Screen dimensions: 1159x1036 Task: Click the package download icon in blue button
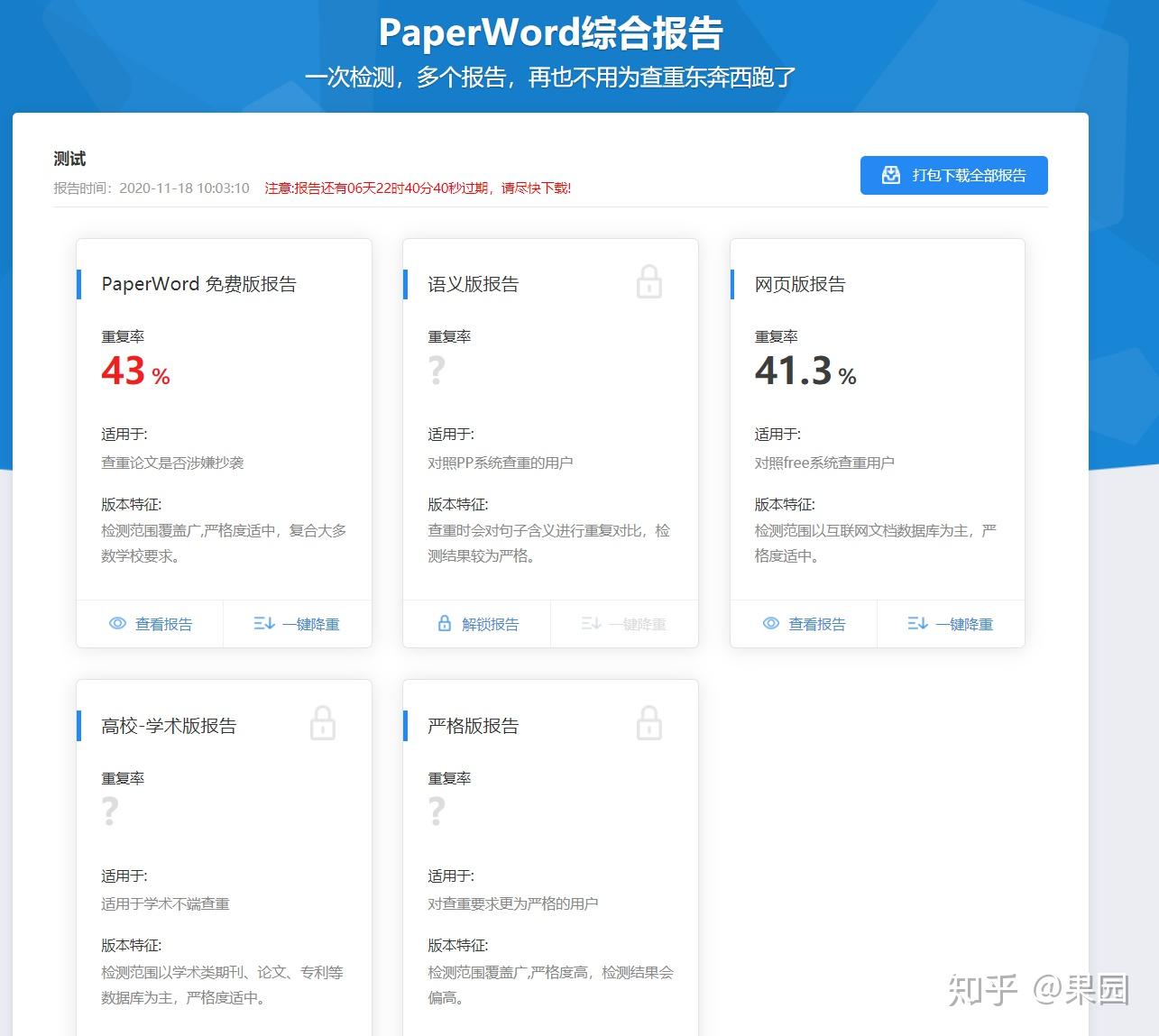(x=891, y=175)
